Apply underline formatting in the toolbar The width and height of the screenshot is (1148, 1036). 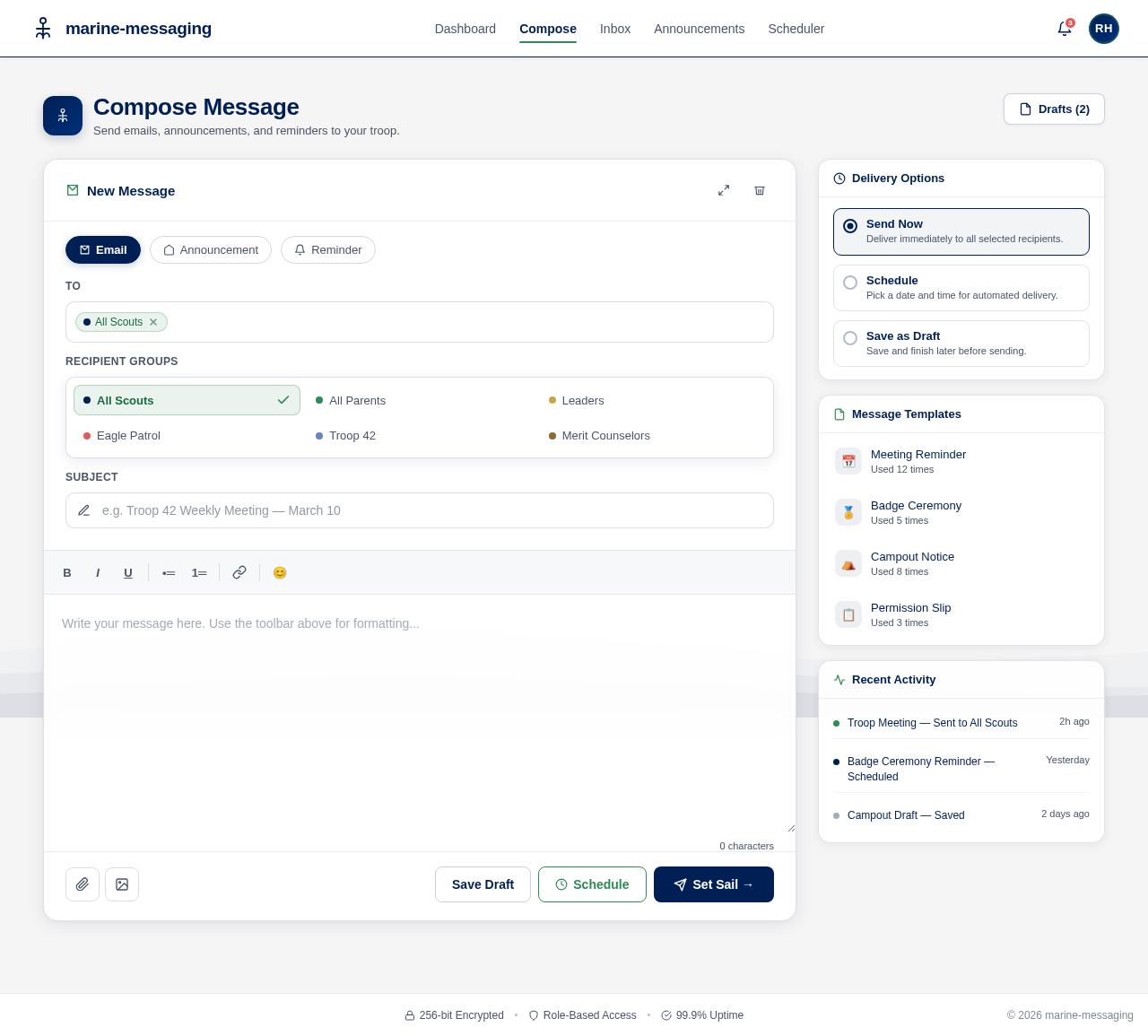coord(127,572)
